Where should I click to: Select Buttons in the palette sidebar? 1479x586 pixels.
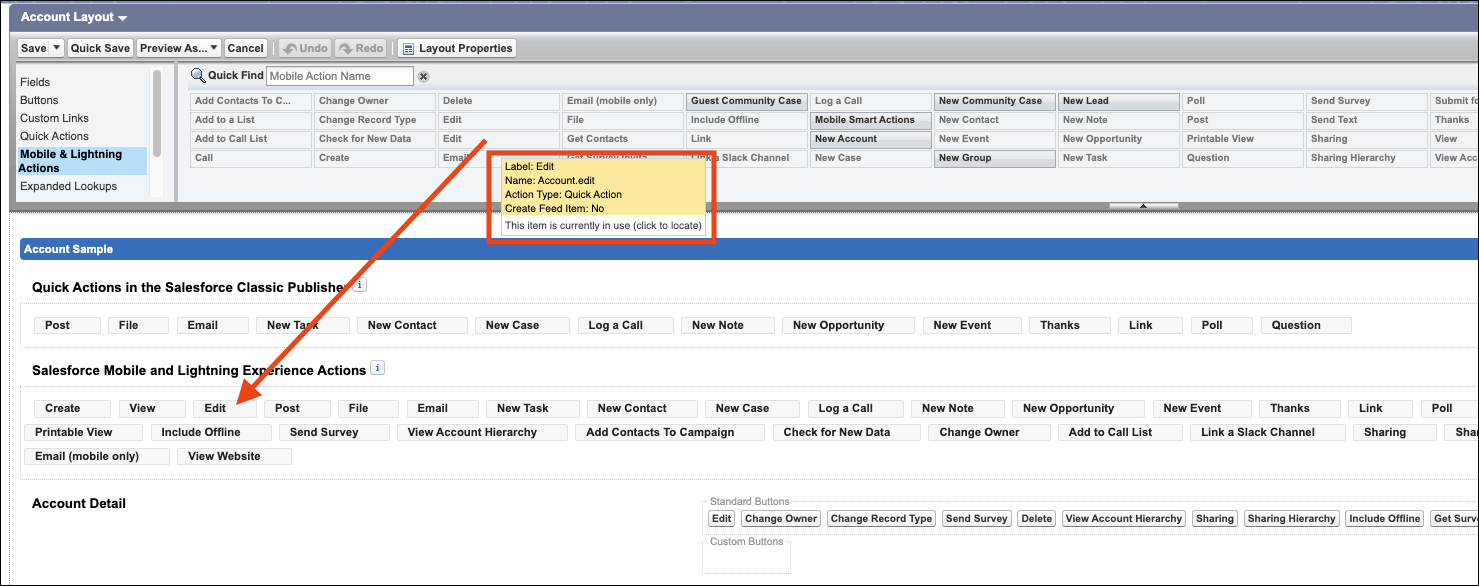(x=39, y=100)
